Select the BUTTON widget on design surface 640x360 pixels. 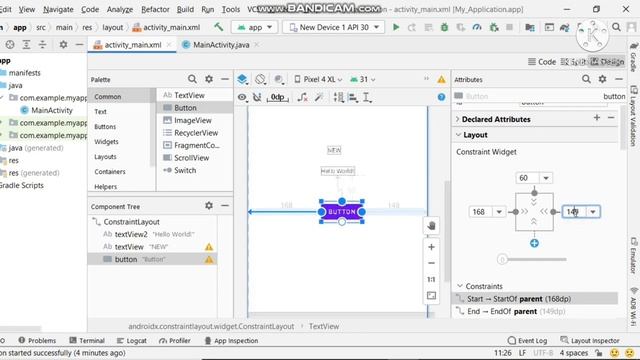click(342, 212)
